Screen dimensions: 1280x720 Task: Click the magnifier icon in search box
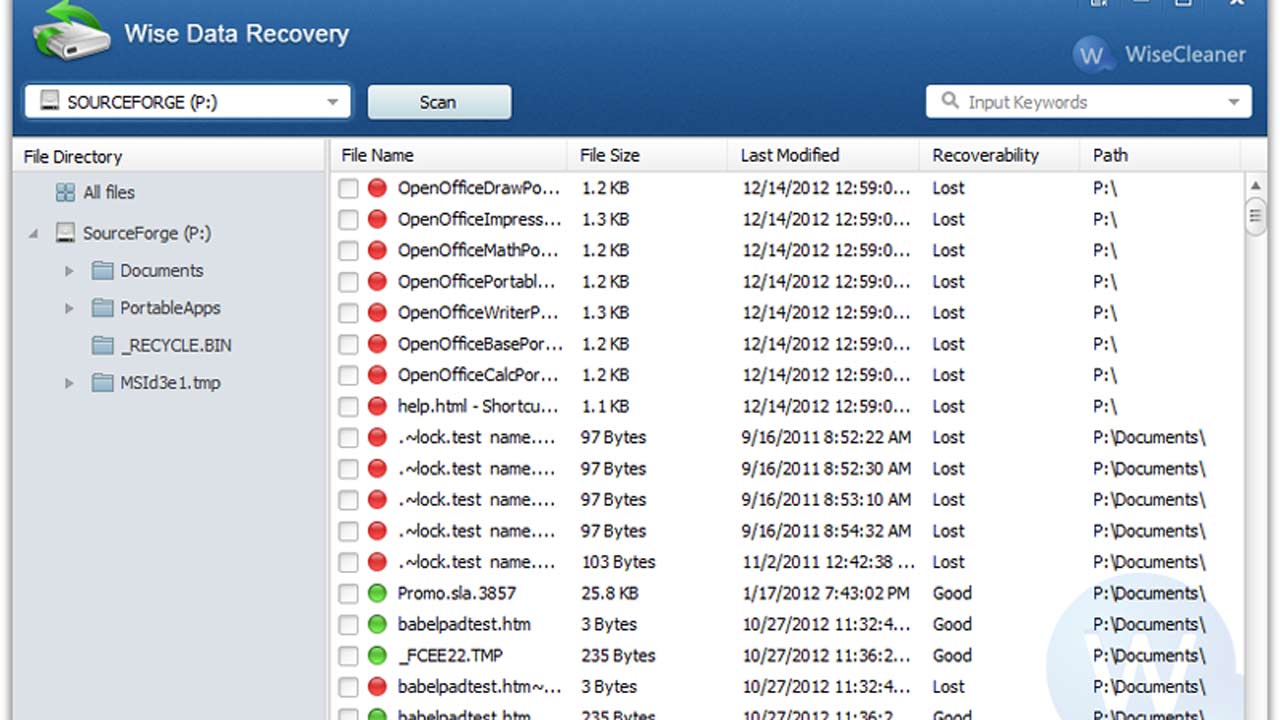coord(949,102)
